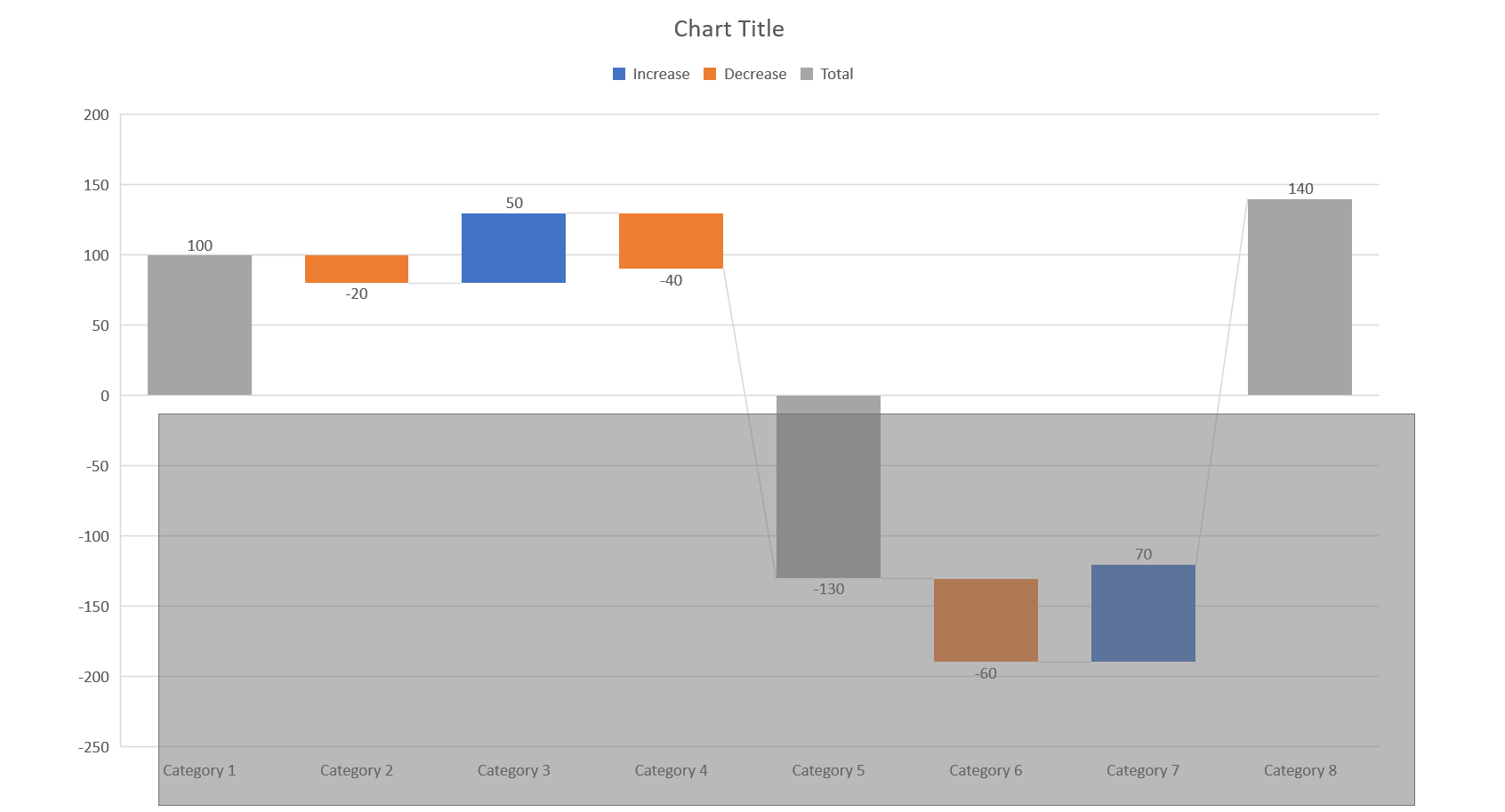Select the gray -130 total bar
1505x812 pixels.
828,486
